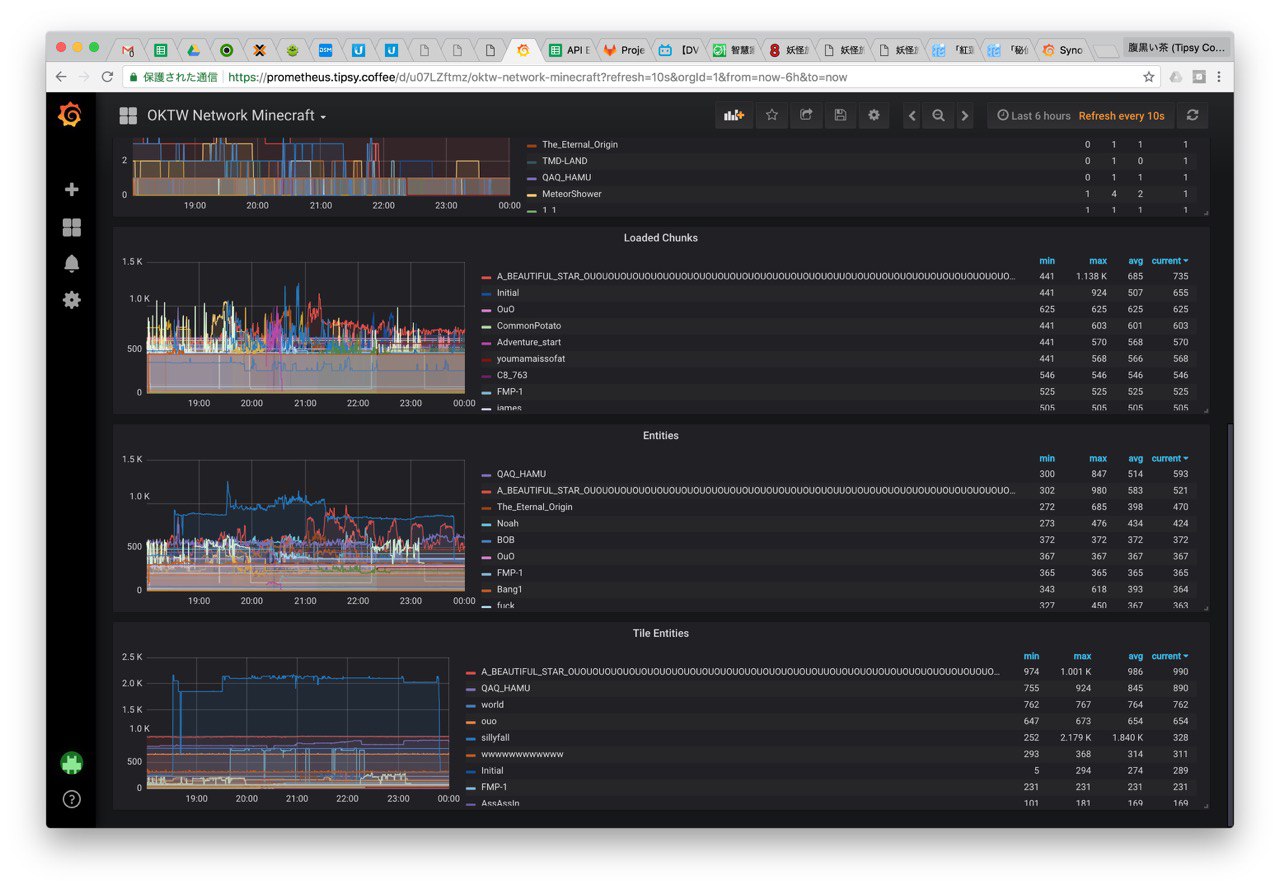The height and width of the screenshot is (889, 1280).
Task: Open the Grafana logo menu
Action: 70,116
